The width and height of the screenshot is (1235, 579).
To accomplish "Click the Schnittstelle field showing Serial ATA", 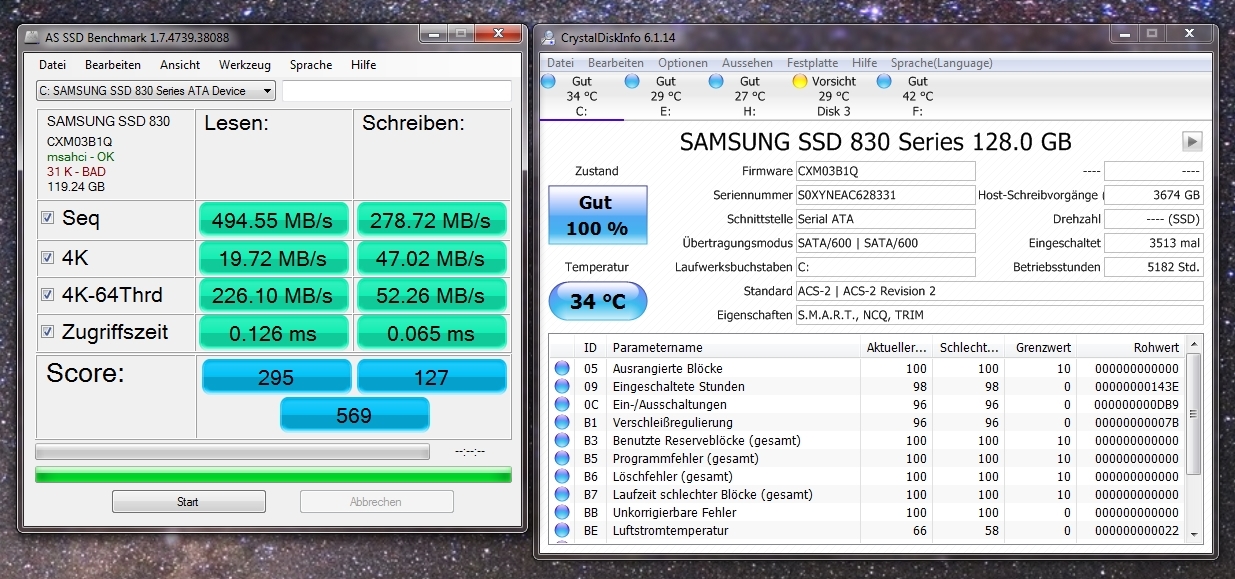I will pyautogui.click(x=885, y=219).
